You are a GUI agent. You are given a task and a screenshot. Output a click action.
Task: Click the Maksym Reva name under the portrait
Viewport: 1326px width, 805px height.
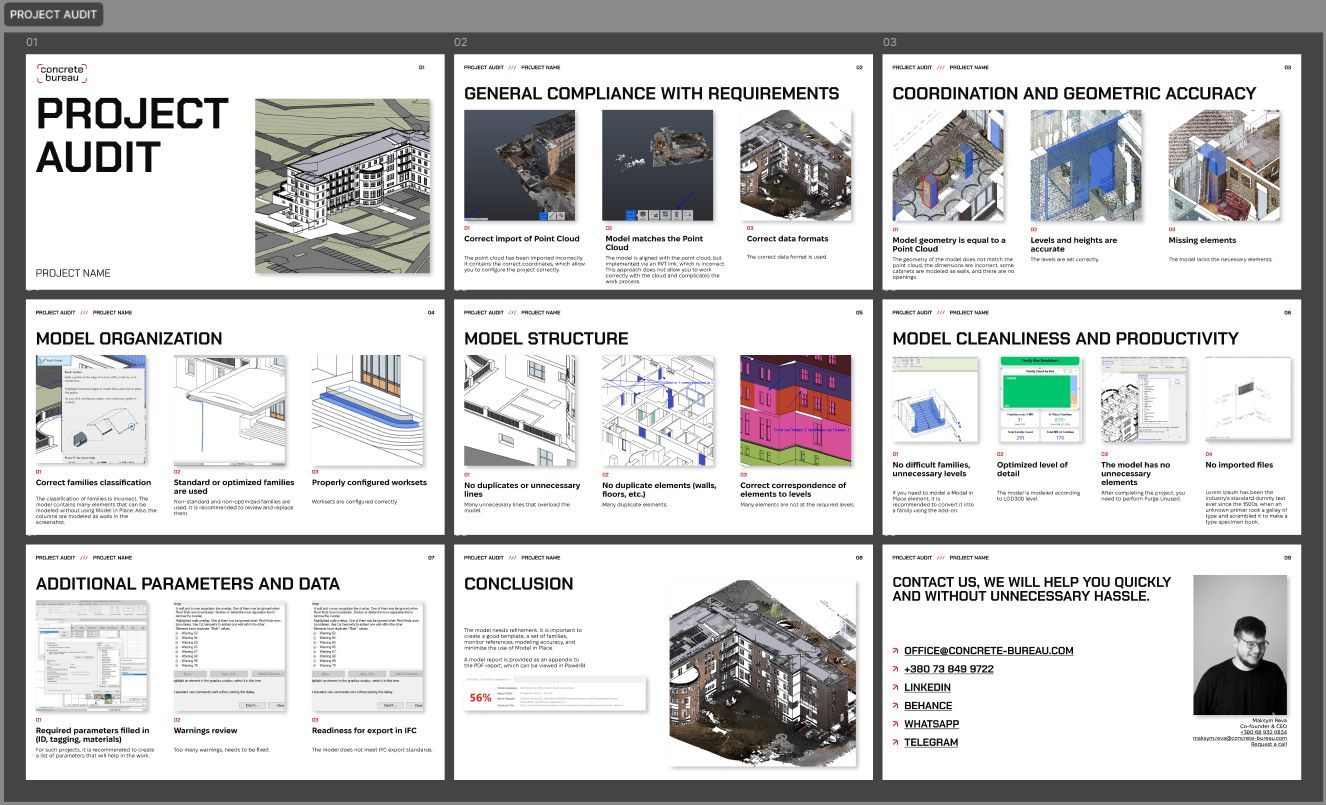click(1269, 720)
